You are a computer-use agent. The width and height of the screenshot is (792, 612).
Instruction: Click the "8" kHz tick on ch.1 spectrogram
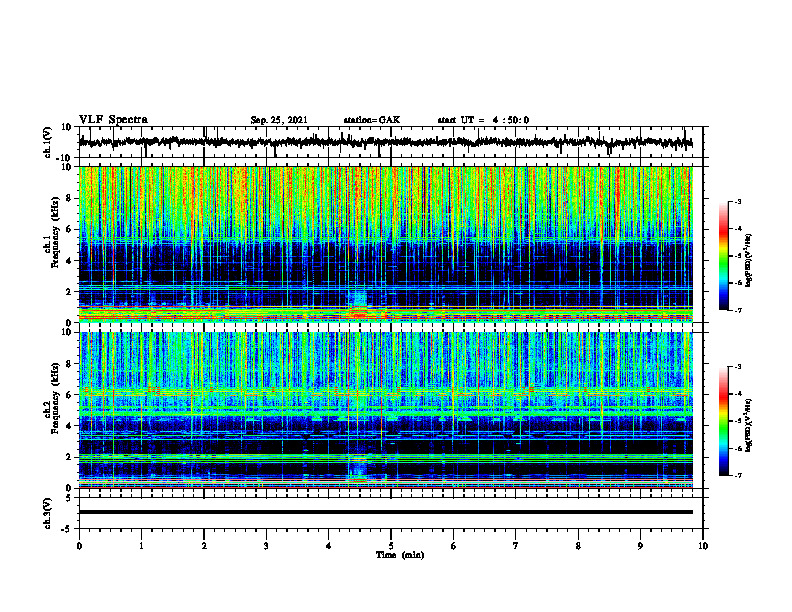pos(70,198)
